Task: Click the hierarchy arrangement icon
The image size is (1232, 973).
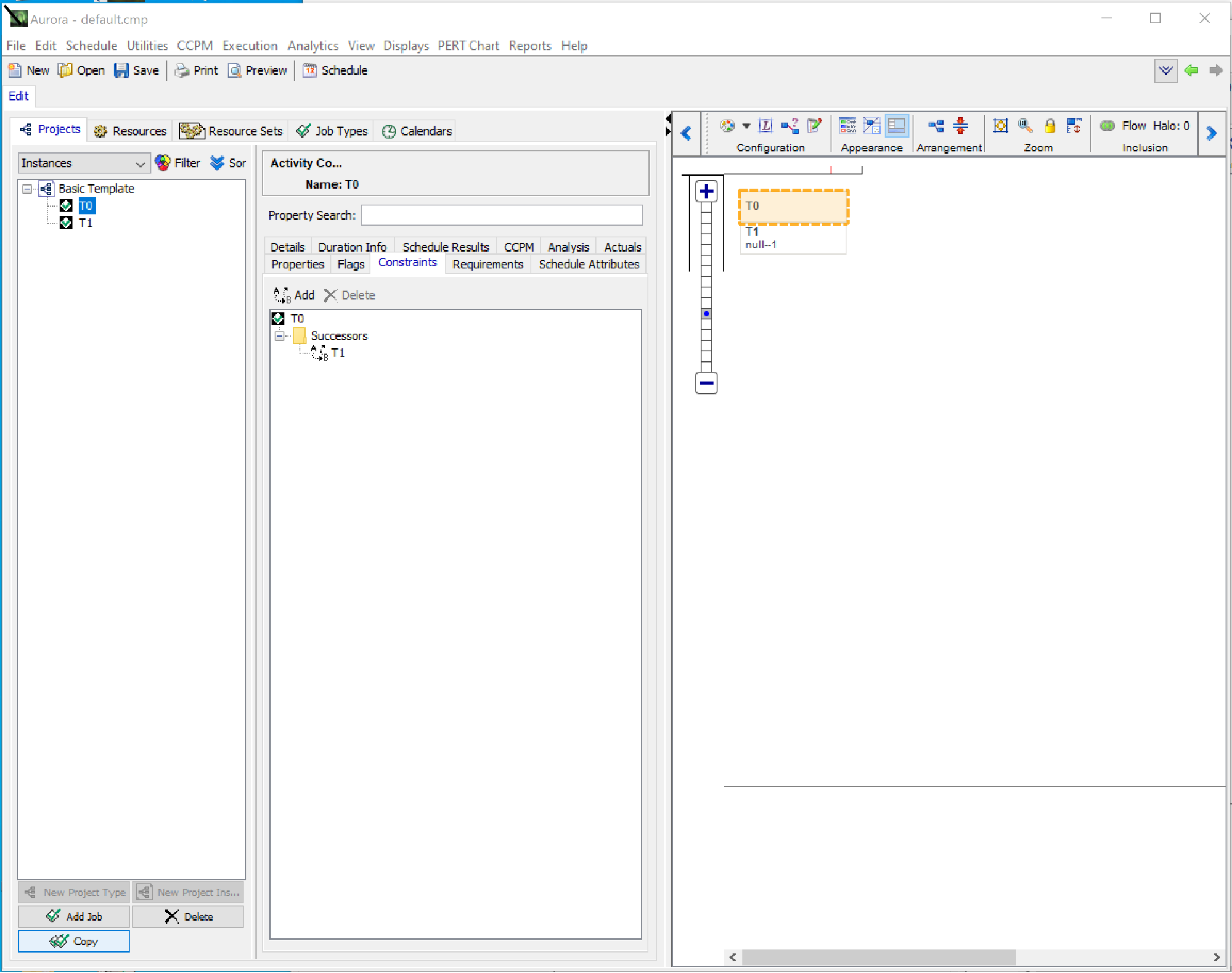Action: pos(936,126)
